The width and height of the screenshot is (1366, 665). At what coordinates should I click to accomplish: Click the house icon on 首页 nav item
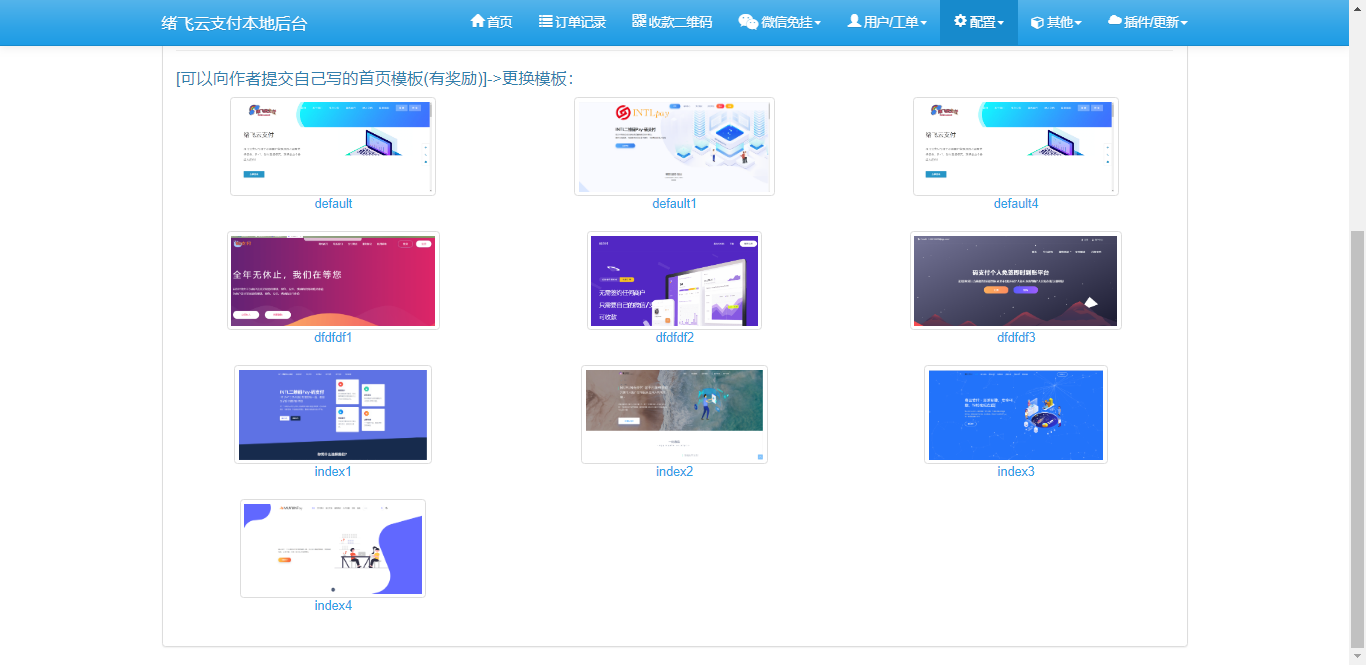pyautogui.click(x=478, y=22)
